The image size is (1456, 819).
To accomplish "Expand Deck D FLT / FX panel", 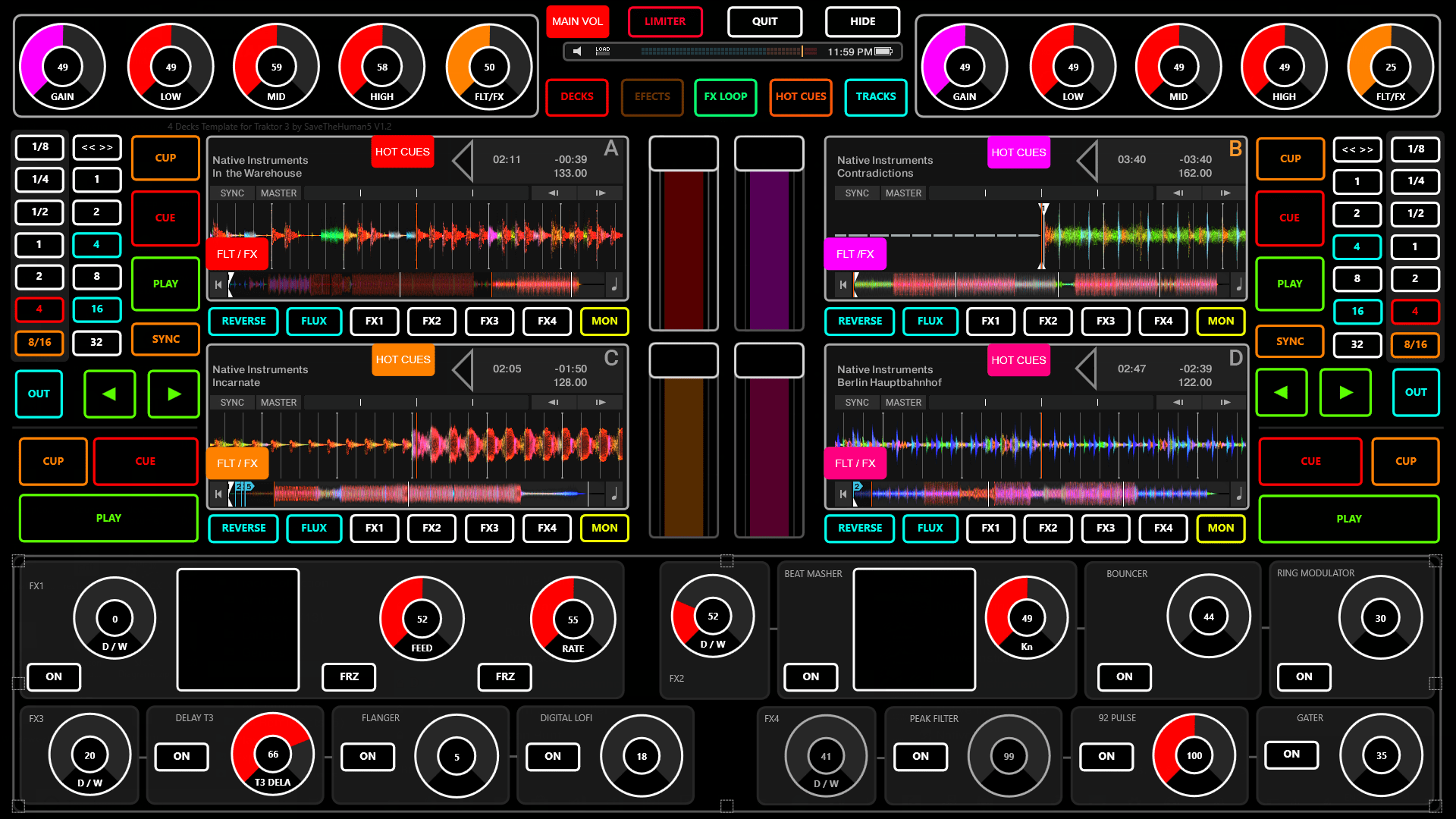I will (x=855, y=463).
